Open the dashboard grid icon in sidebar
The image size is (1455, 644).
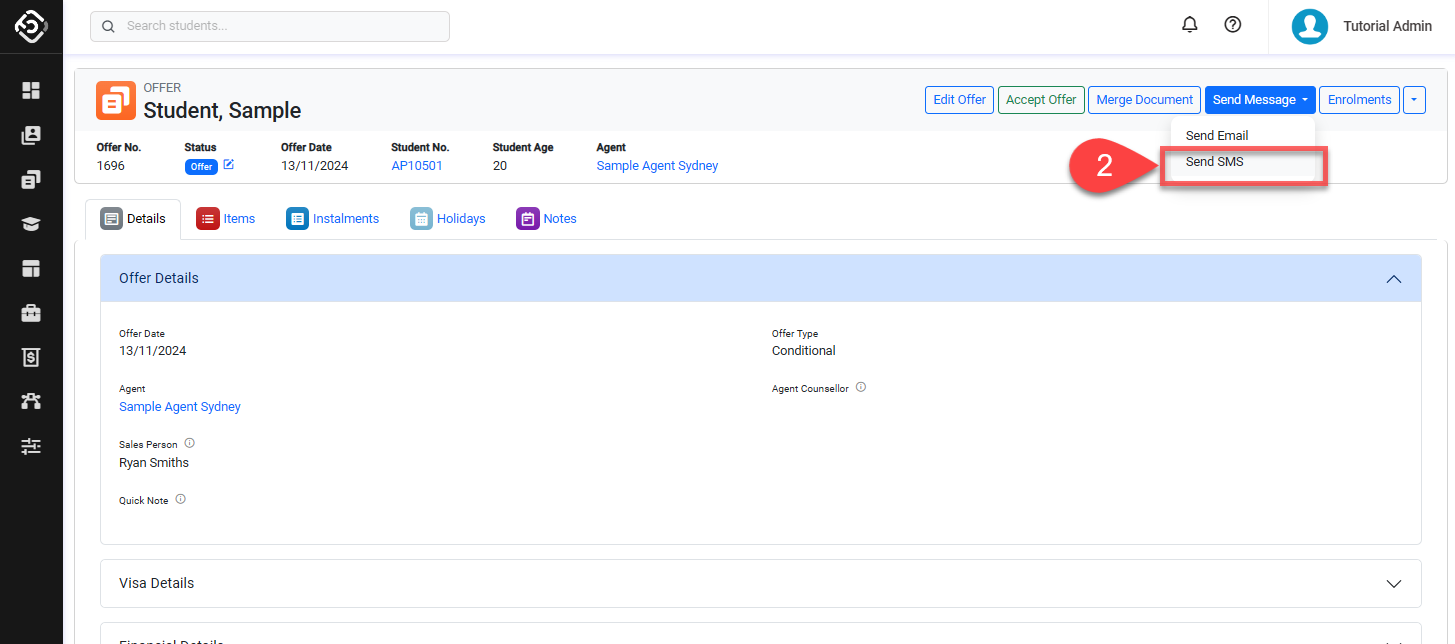point(31,91)
